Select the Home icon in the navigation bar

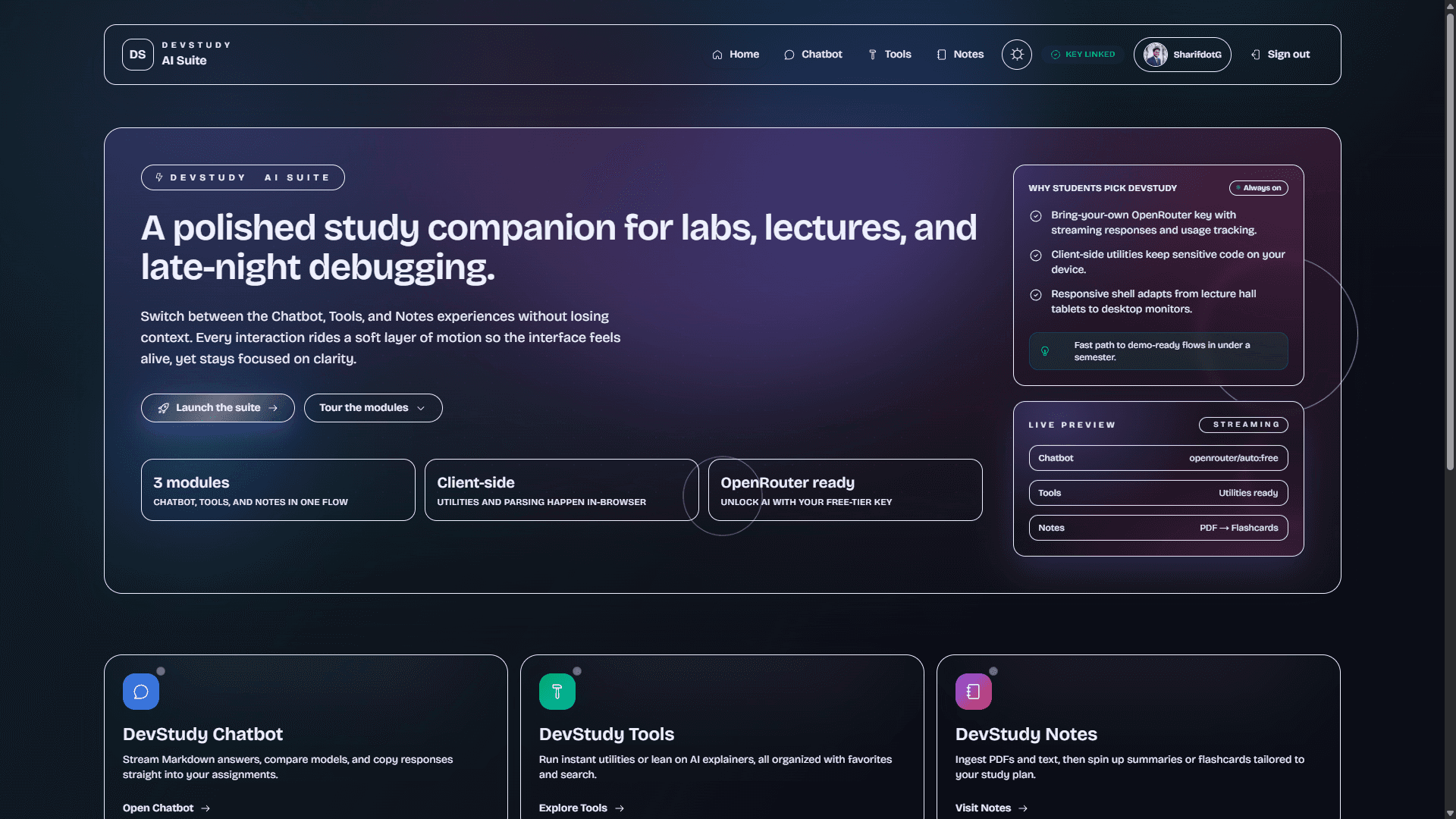[717, 54]
